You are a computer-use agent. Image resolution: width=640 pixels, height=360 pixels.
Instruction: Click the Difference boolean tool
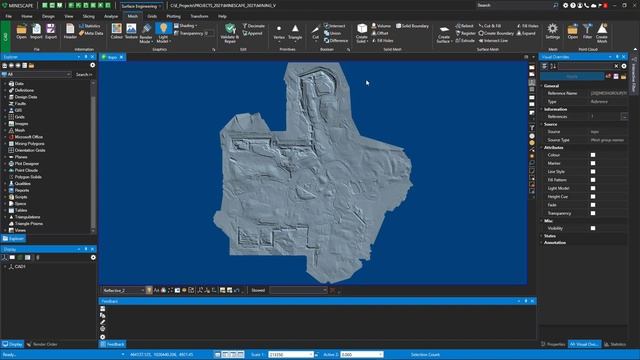point(336,40)
